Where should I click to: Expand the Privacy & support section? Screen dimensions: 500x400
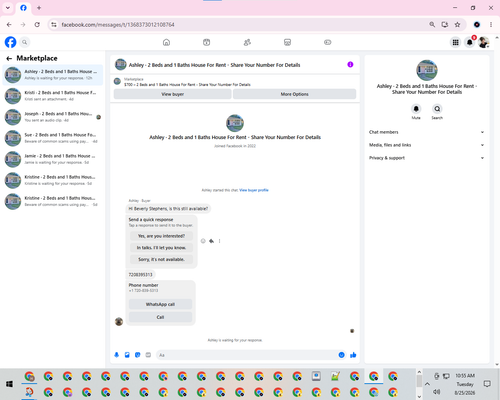pos(426,158)
